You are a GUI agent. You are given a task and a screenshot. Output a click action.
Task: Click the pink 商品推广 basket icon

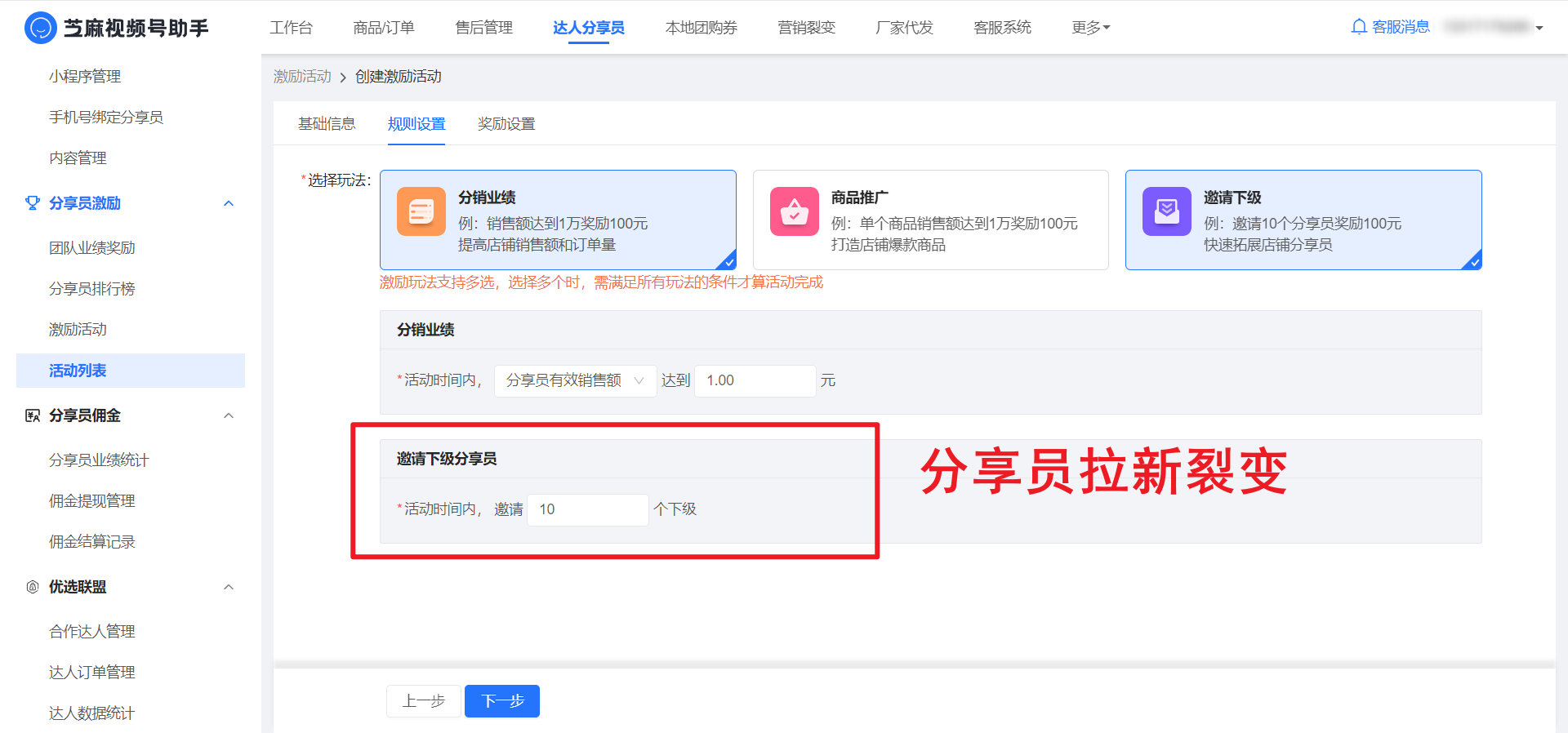[x=795, y=211]
